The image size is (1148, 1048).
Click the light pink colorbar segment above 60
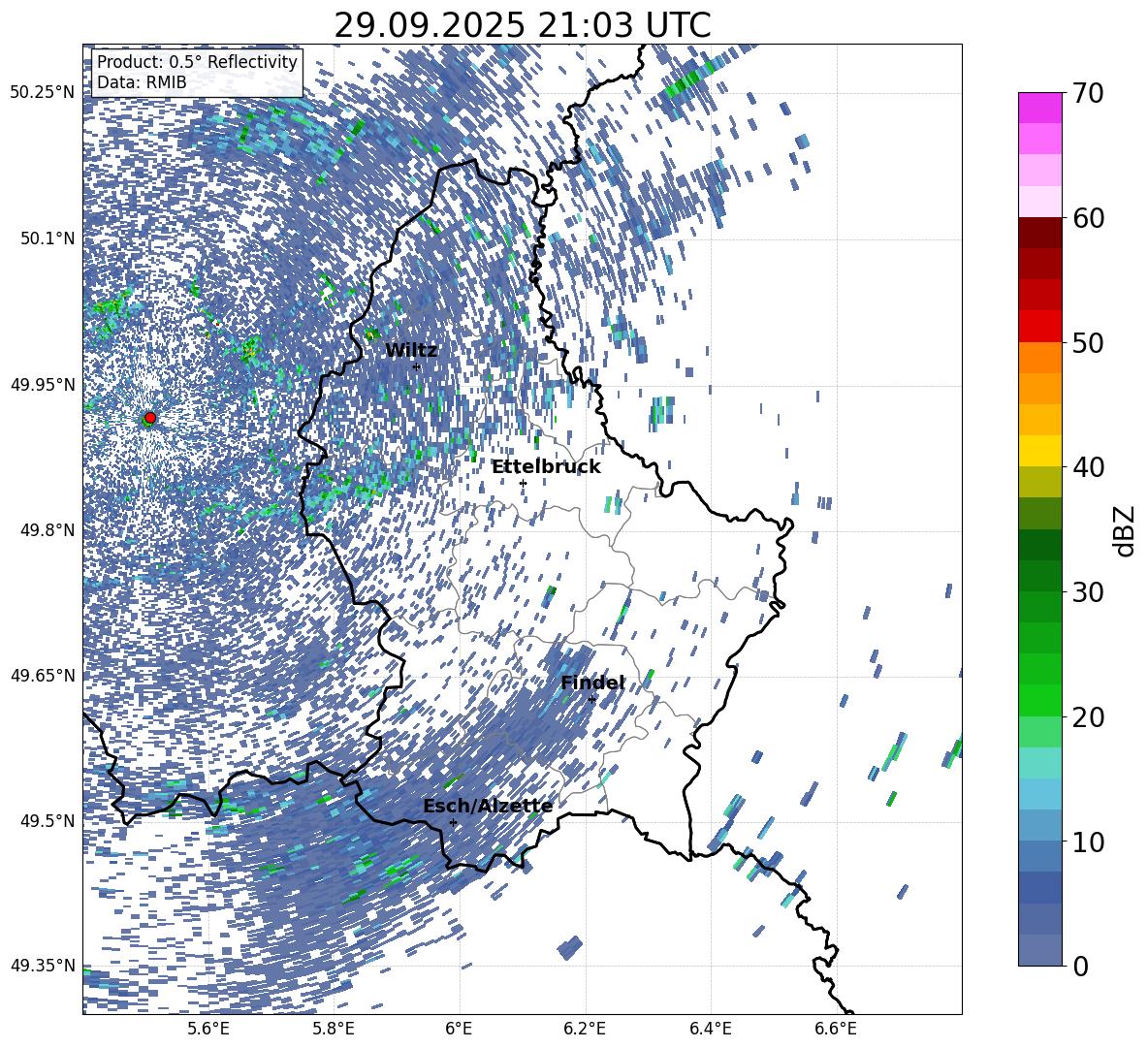click(1040, 202)
